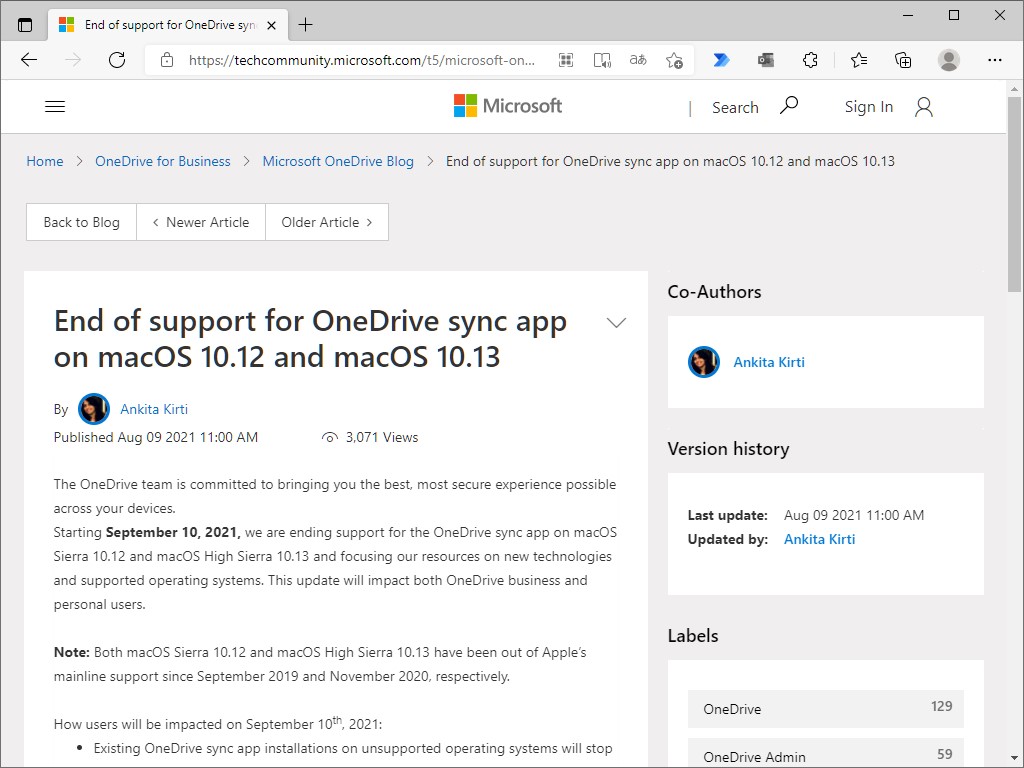Open Ankita Kirti co-author profile link

pos(769,362)
